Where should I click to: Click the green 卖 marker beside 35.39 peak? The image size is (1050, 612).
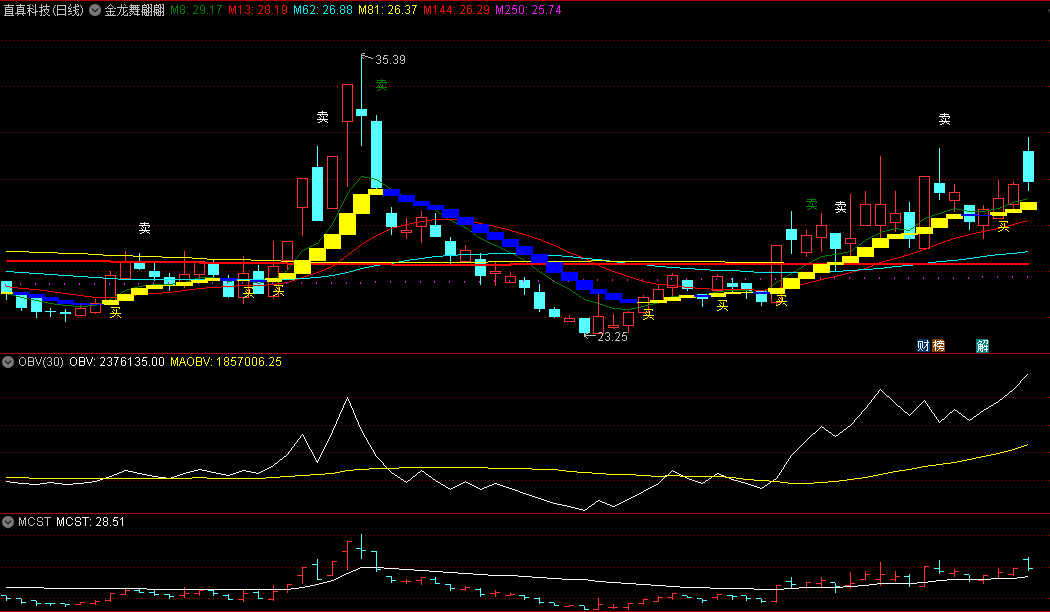(382, 85)
